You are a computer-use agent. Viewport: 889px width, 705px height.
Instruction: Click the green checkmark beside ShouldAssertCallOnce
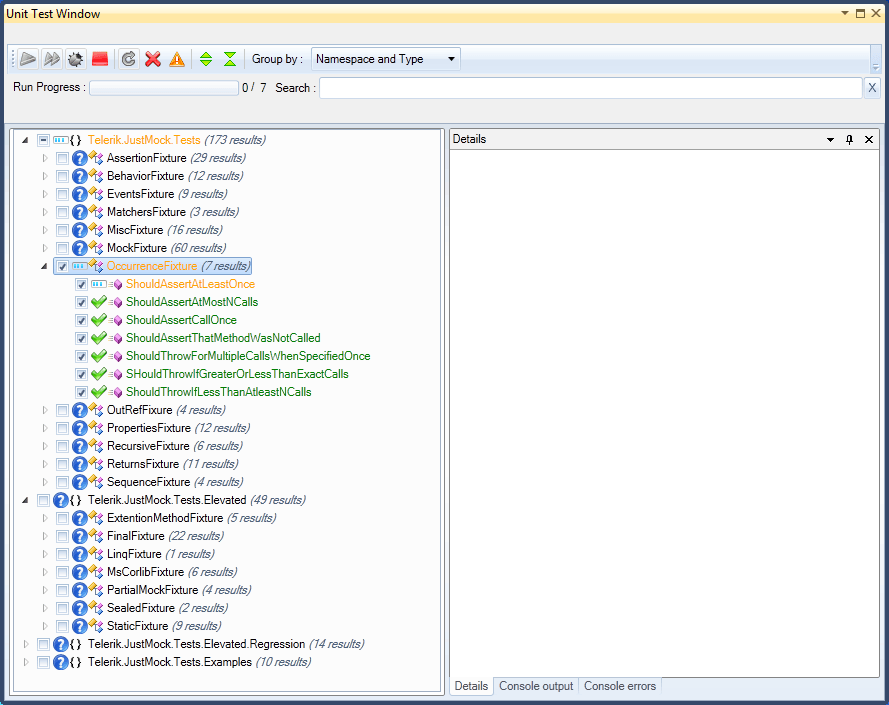[99, 320]
